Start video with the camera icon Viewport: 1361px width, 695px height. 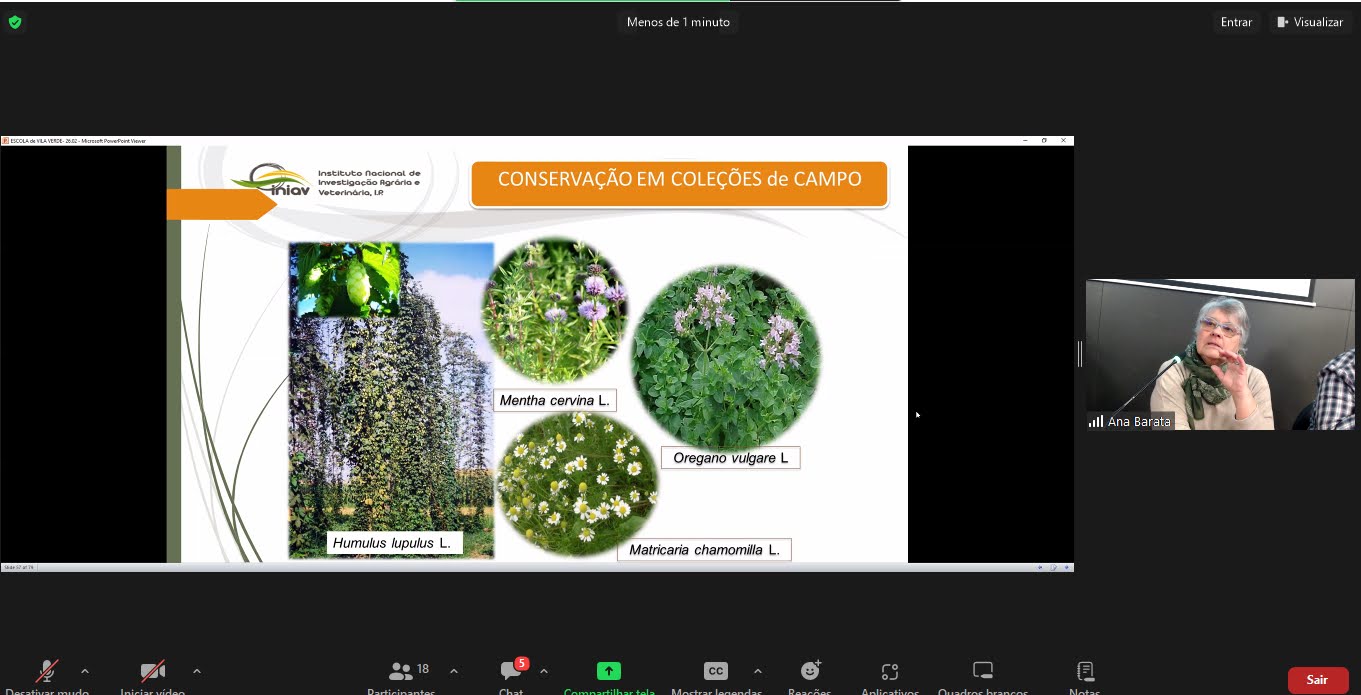click(152, 671)
